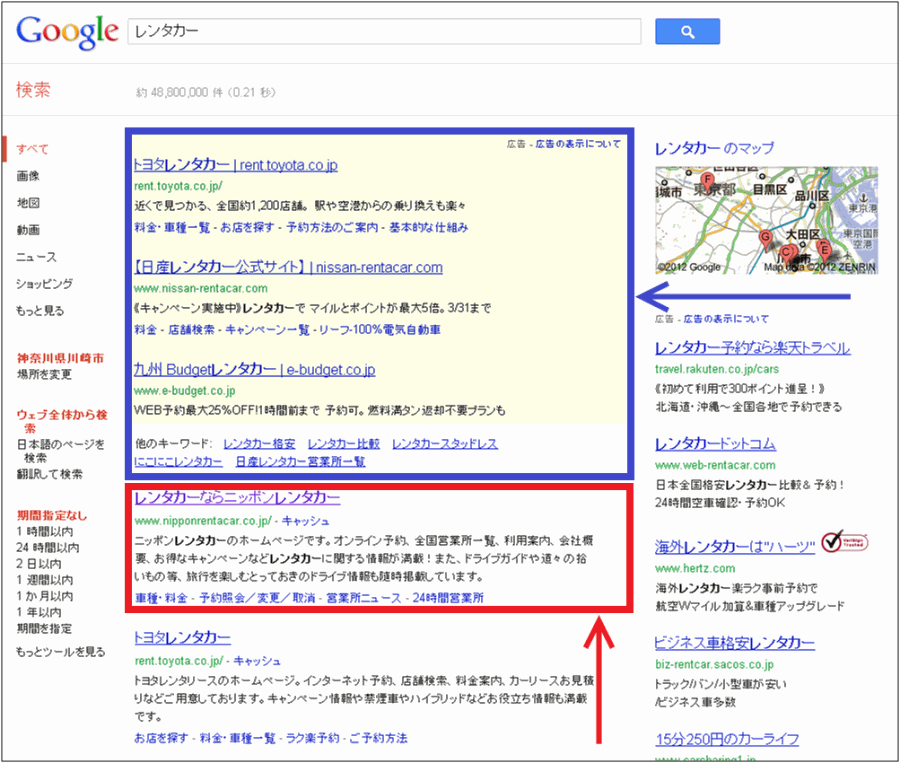
Task: Click the Nissan ad sitelink キャンペーン一覧
Action: coord(267,330)
